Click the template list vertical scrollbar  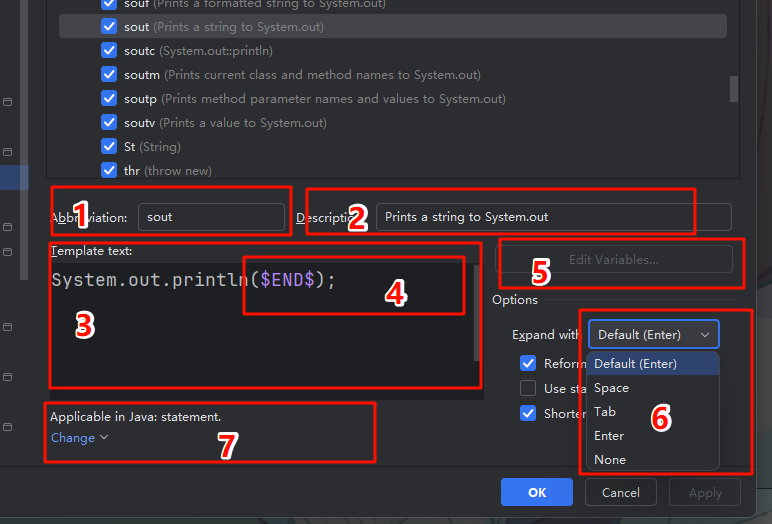(733, 88)
